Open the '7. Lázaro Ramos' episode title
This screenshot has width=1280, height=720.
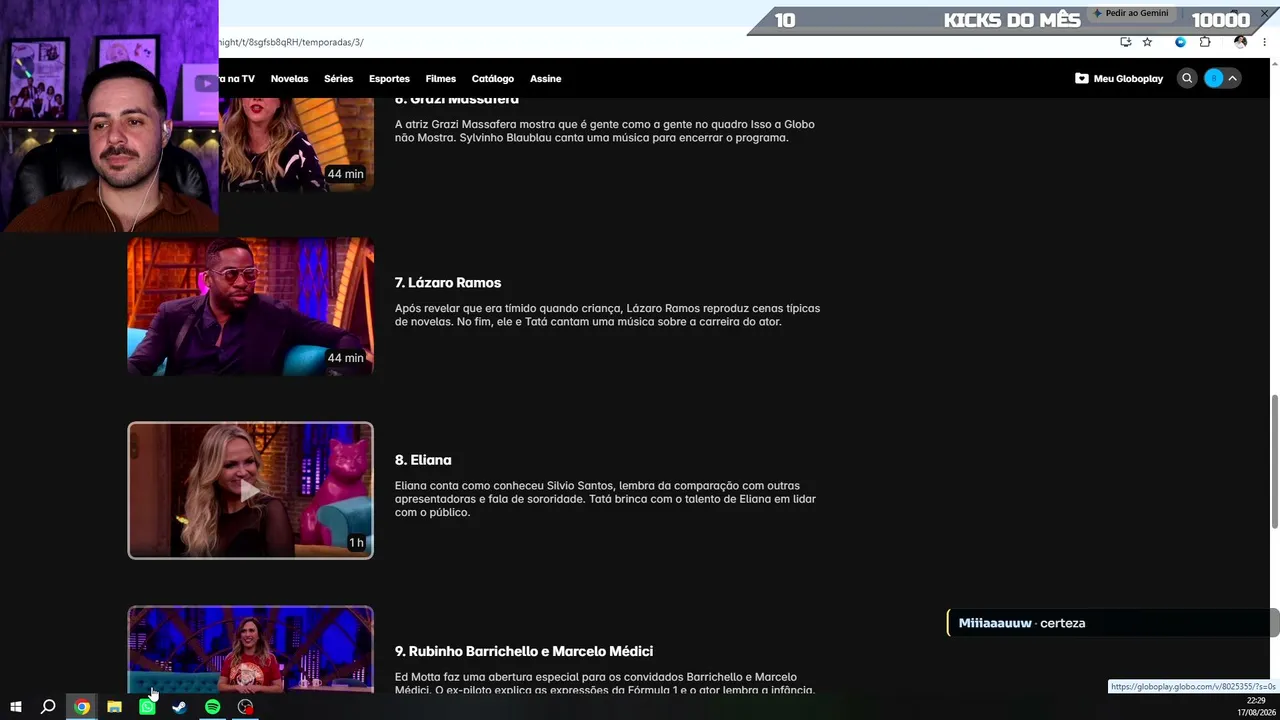(x=448, y=283)
